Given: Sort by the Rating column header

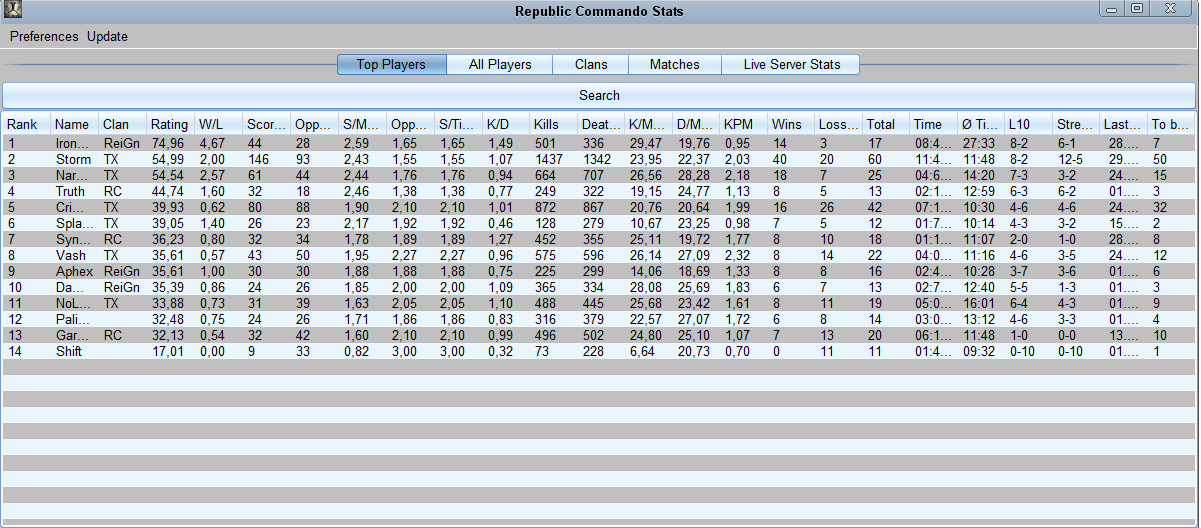Looking at the screenshot, I should click(171, 124).
